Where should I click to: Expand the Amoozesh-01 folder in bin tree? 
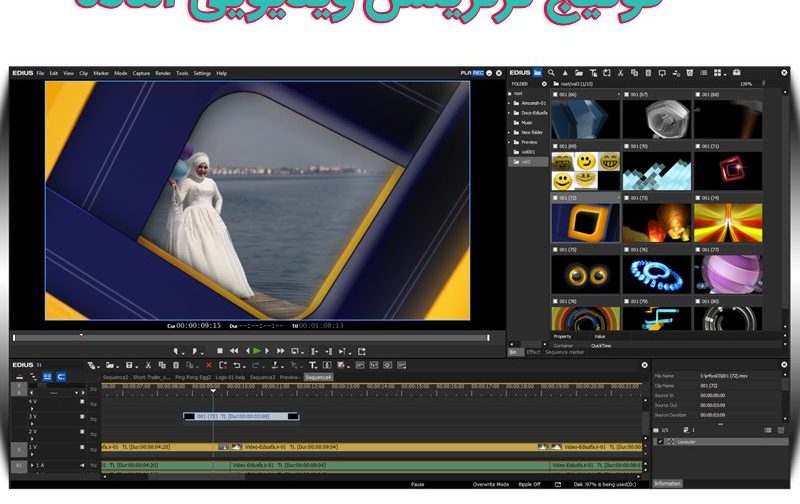[509, 103]
